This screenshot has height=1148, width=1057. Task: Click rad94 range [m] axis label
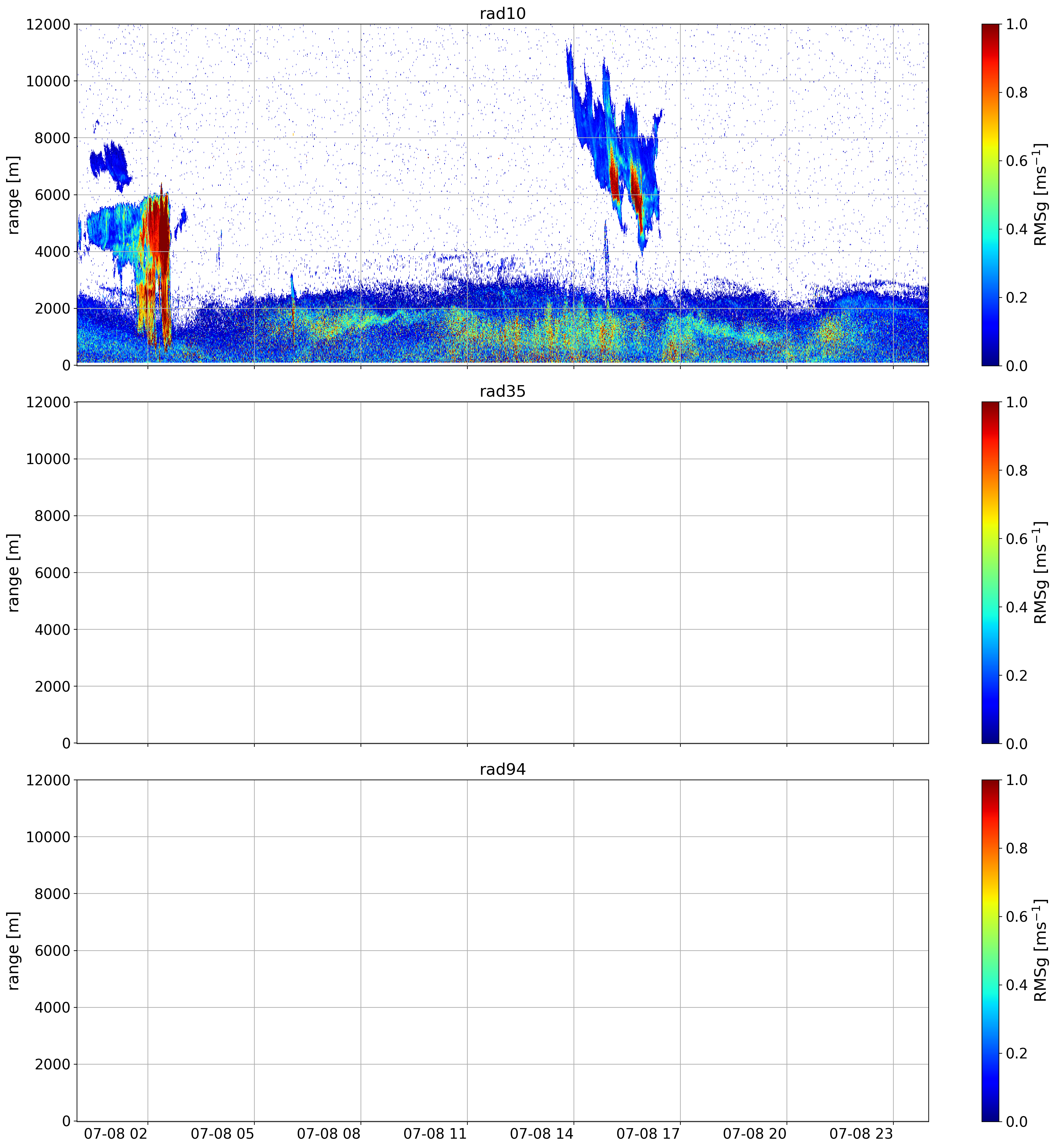point(13,951)
